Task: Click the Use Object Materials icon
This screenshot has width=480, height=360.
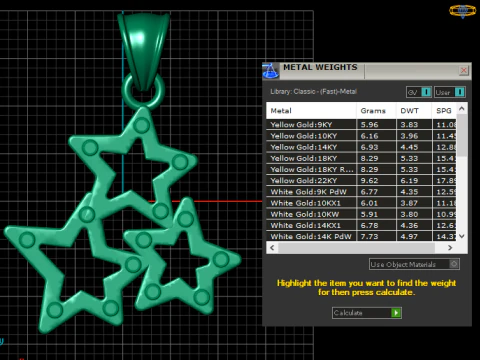Action: tap(454, 264)
